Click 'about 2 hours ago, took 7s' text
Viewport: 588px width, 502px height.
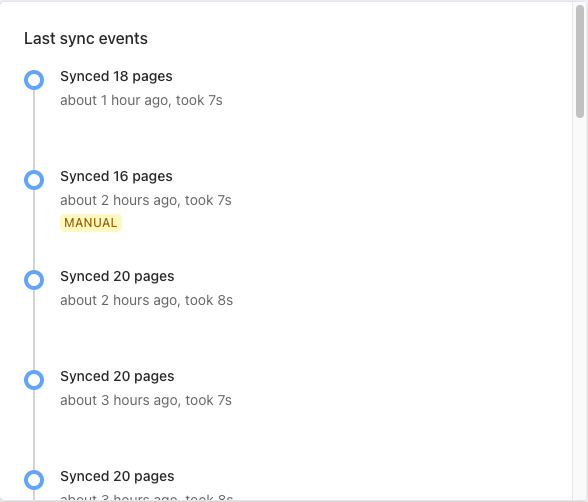tap(146, 201)
